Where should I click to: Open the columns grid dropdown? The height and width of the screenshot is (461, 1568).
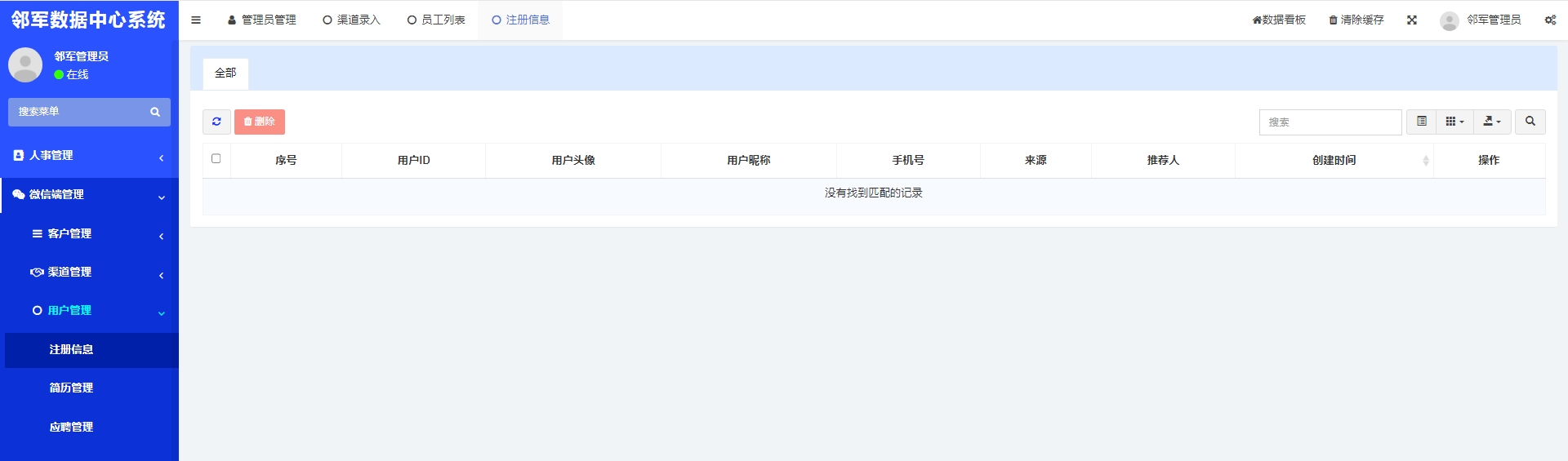coord(1454,122)
